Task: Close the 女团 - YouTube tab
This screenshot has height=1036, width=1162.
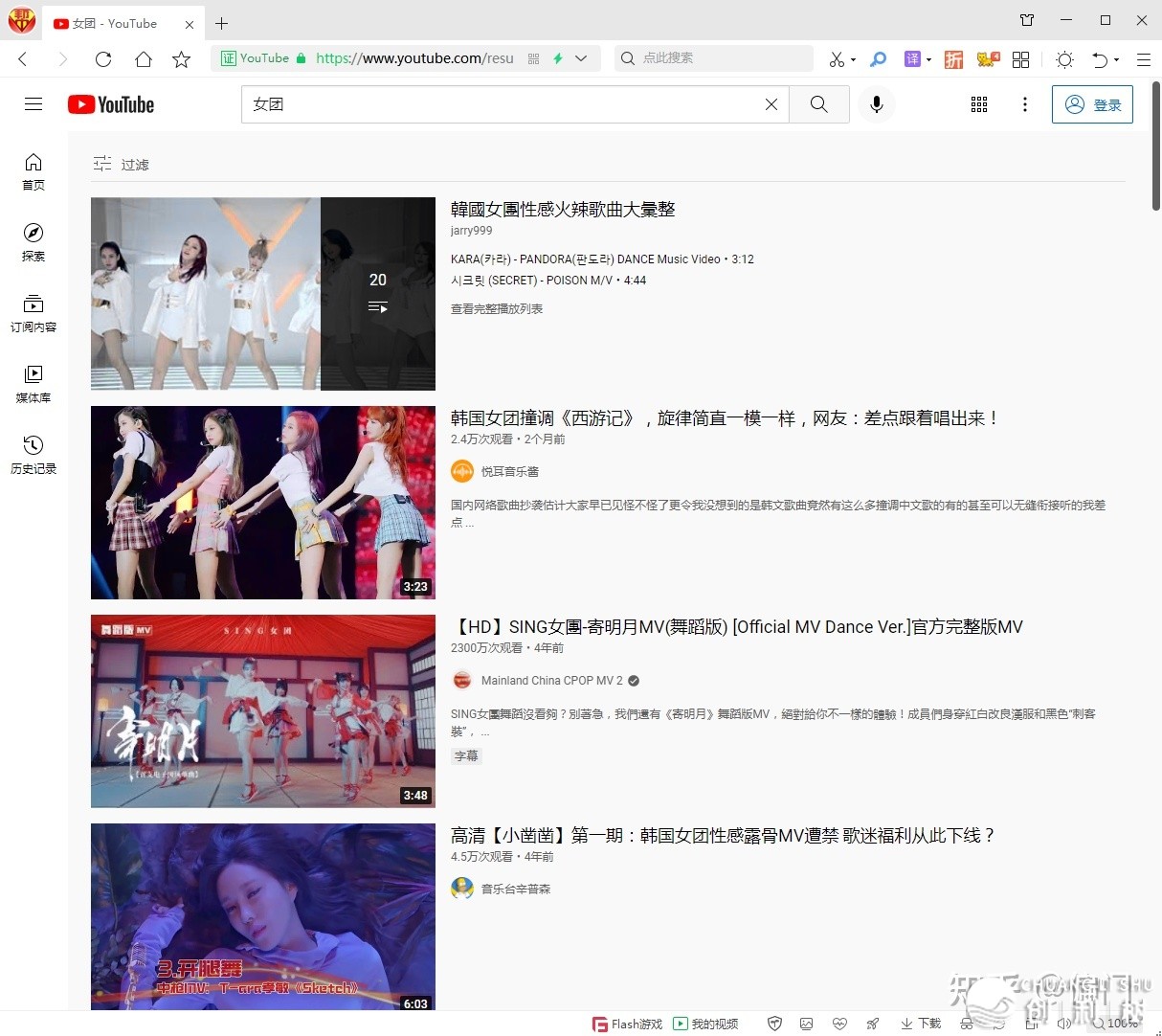Action: [x=190, y=24]
